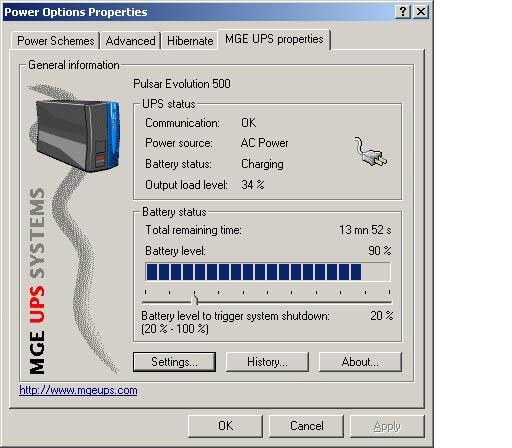Open UPS Settings dialog
512x448 pixels.
point(174,362)
